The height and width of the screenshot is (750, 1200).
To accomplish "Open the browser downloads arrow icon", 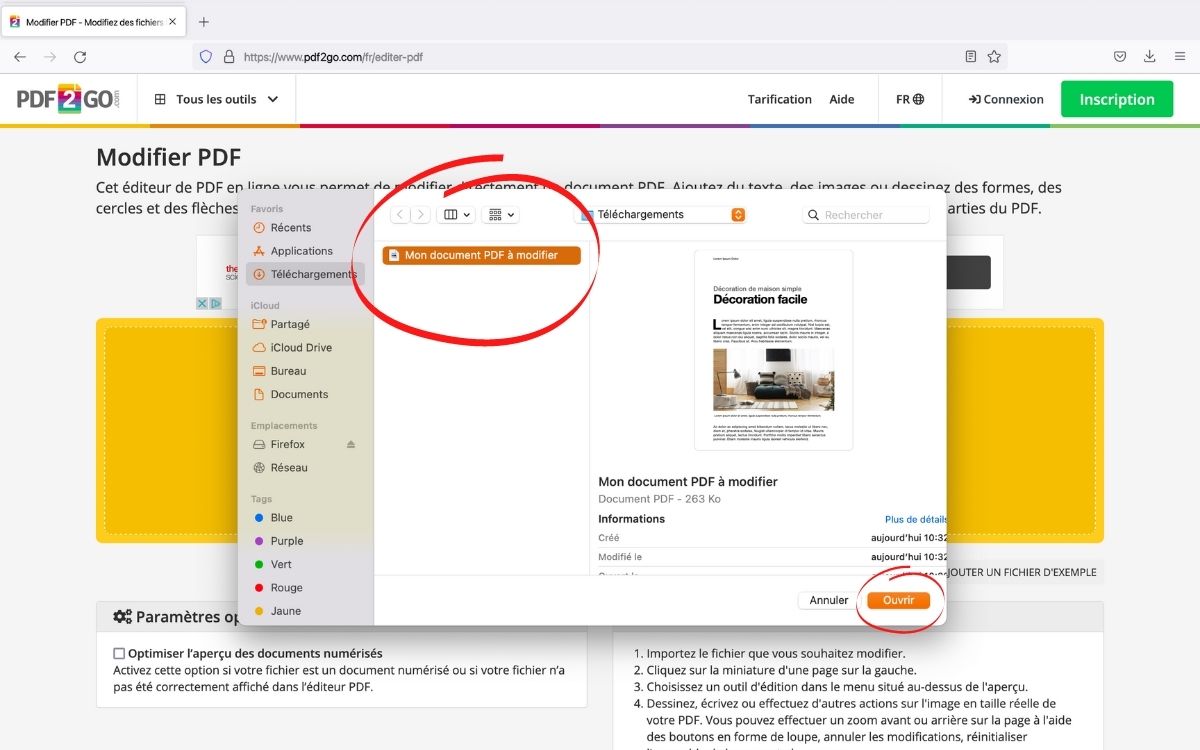I will click(x=1150, y=57).
